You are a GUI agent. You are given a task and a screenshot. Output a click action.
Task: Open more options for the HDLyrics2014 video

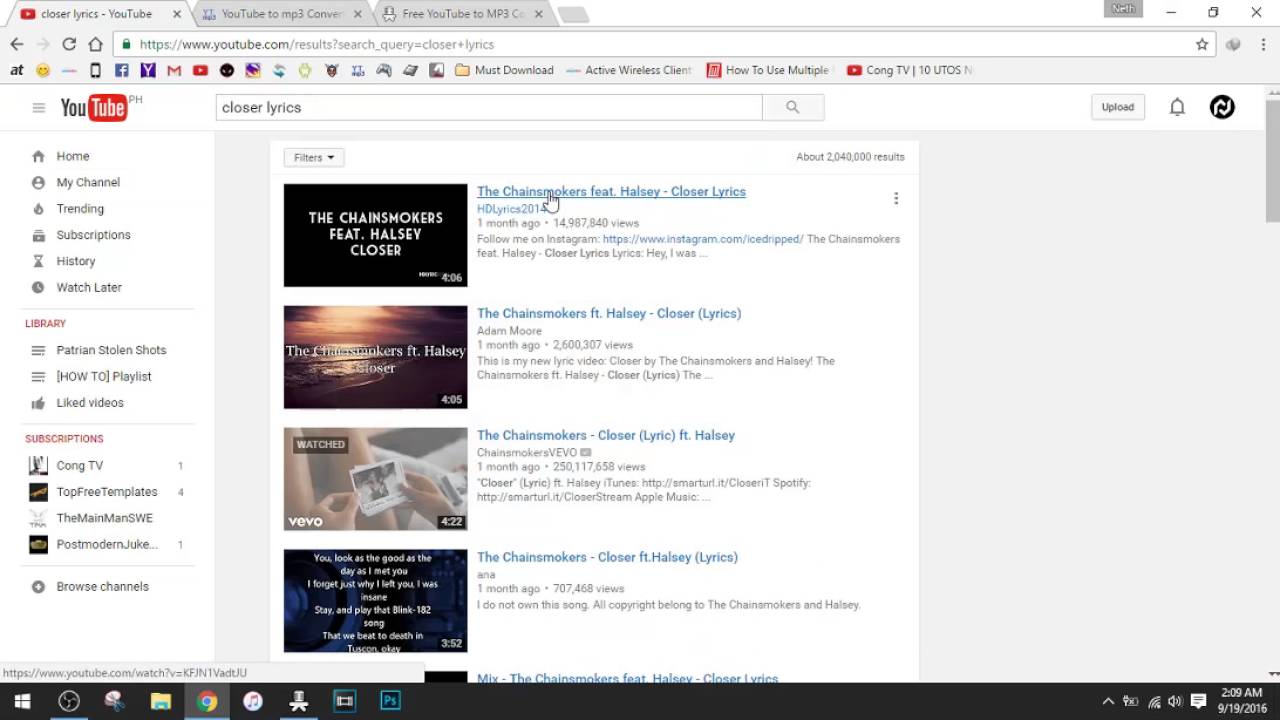pos(896,198)
